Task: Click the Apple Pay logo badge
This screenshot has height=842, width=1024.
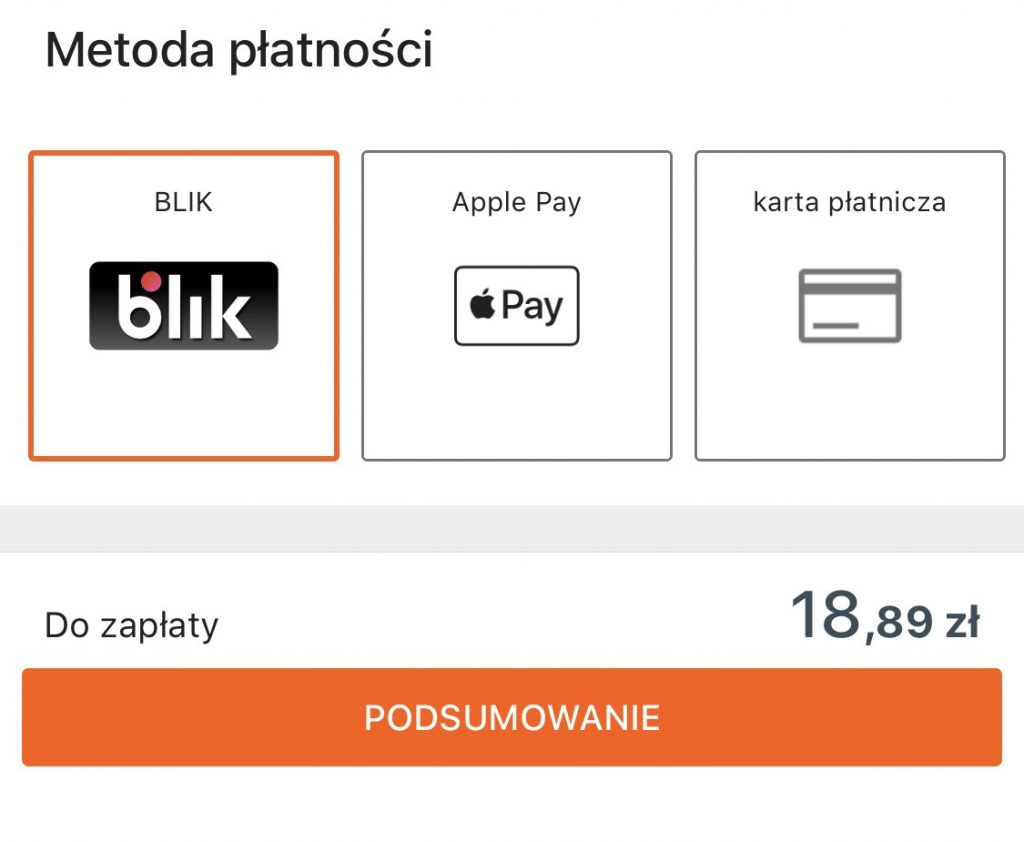Action: [517, 306]
